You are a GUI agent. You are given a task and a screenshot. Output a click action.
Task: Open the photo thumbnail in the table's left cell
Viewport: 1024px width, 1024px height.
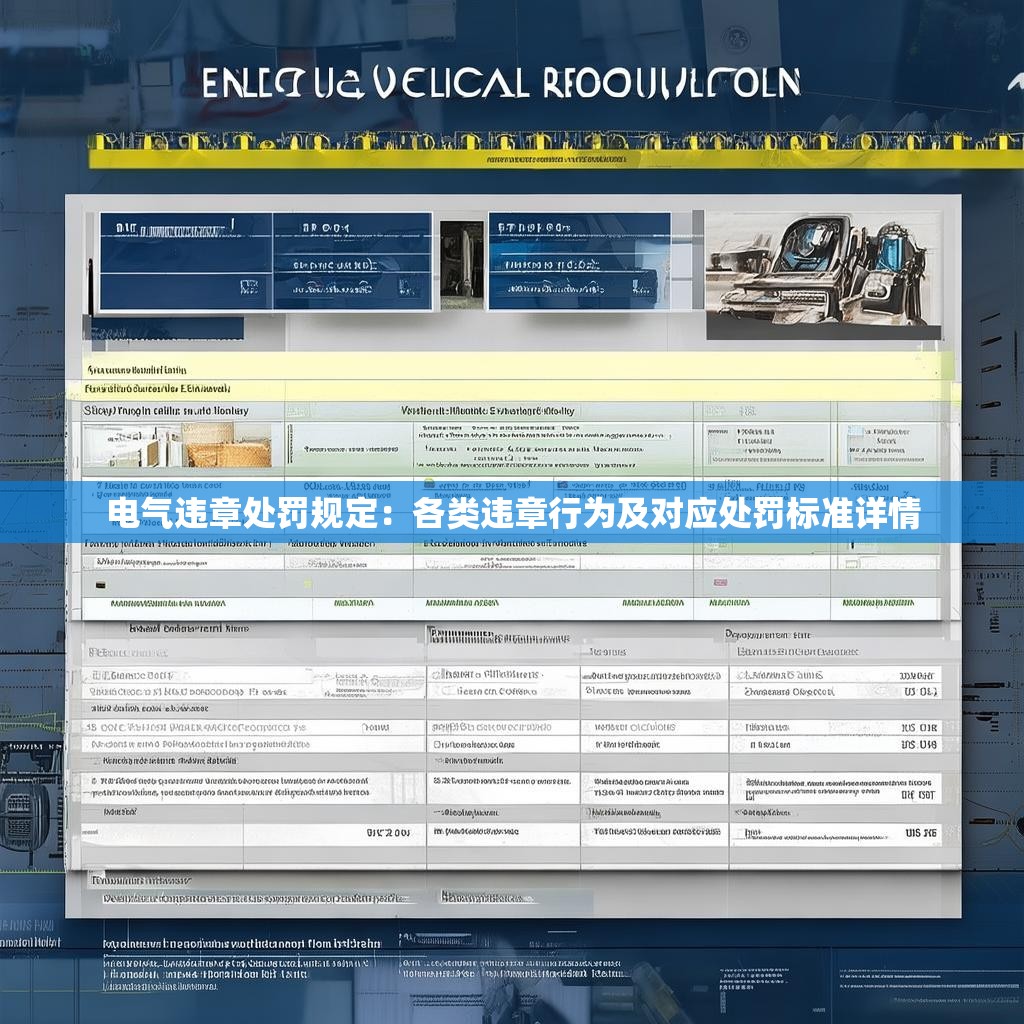[x=178, y=445]
